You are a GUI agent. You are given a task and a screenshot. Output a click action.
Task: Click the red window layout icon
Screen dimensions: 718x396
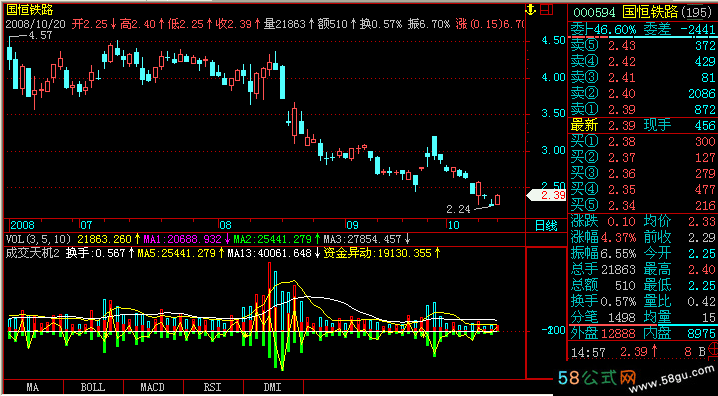click(547, 9)
